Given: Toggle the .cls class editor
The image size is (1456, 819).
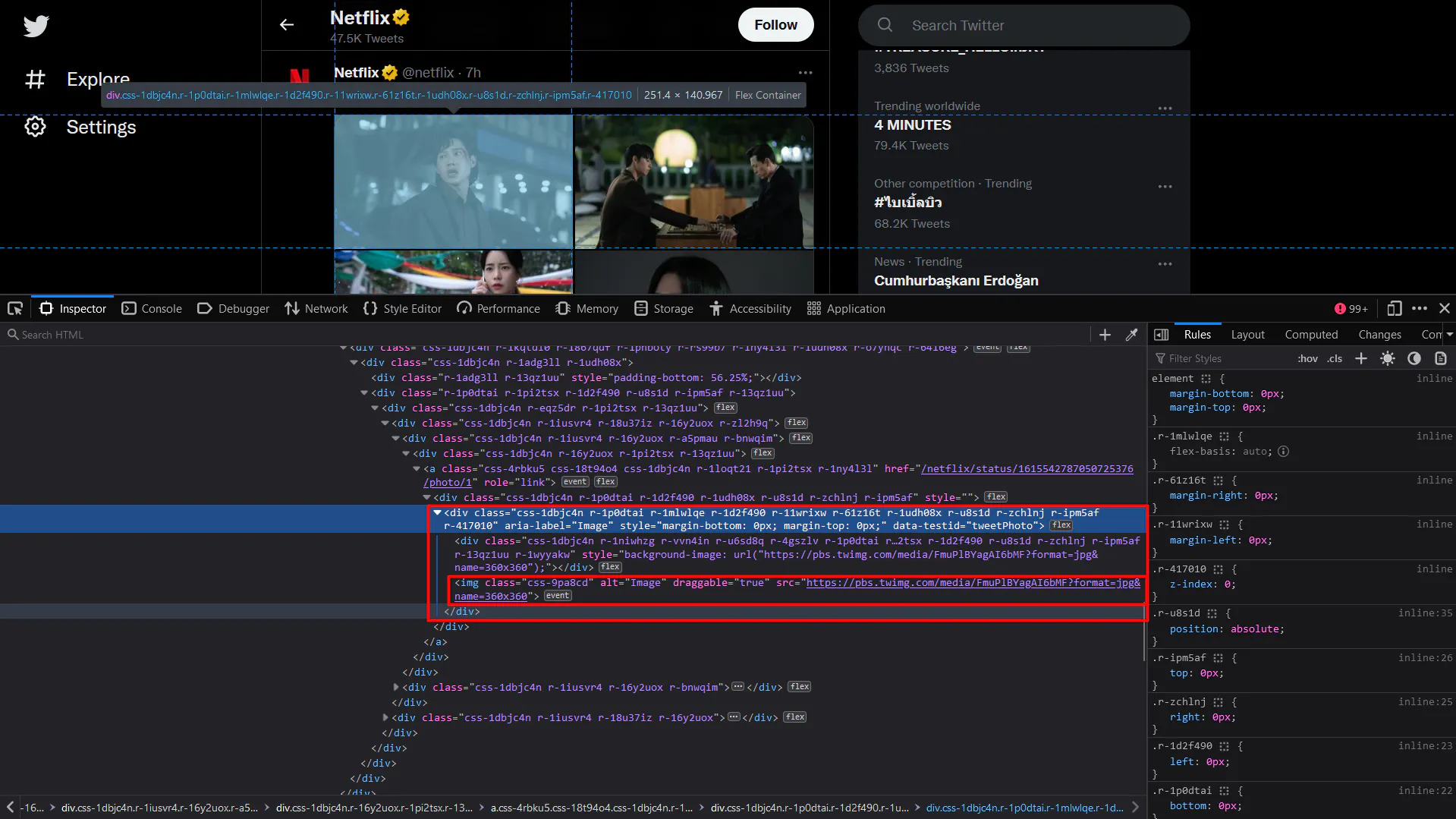Looking at the screenshot, I should click(1335, 358).
